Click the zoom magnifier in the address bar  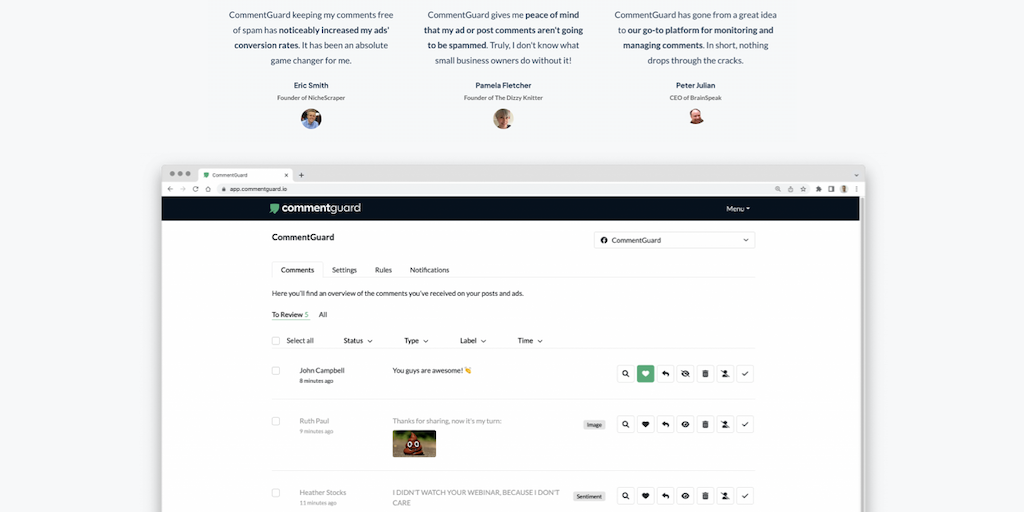[x=778, y=189]
